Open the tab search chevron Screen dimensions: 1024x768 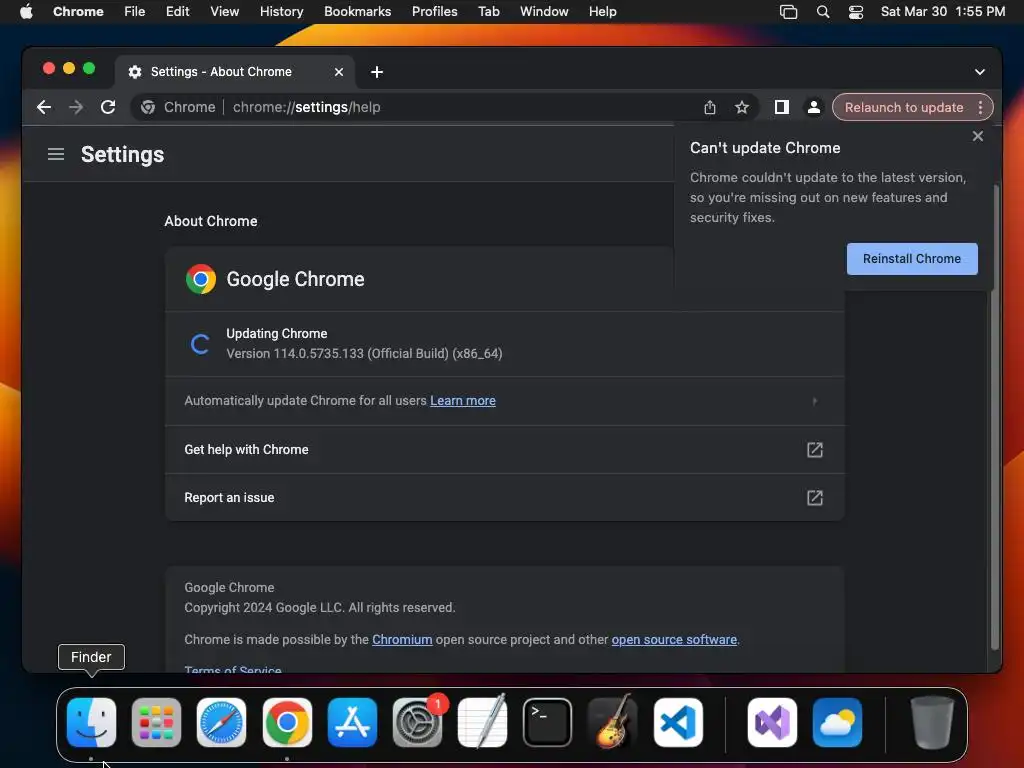980,72
